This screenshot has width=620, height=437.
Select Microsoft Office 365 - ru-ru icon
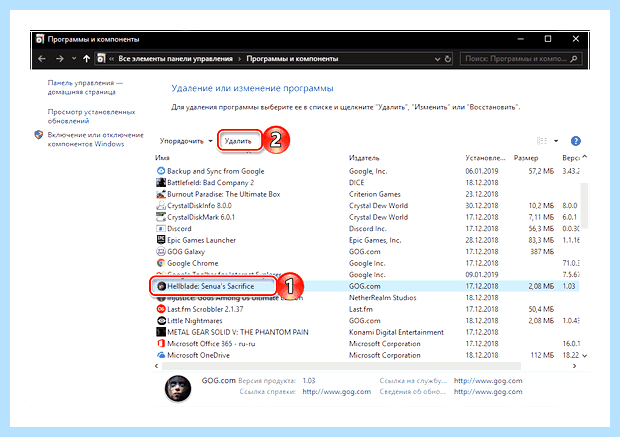[x=161, y=343]
